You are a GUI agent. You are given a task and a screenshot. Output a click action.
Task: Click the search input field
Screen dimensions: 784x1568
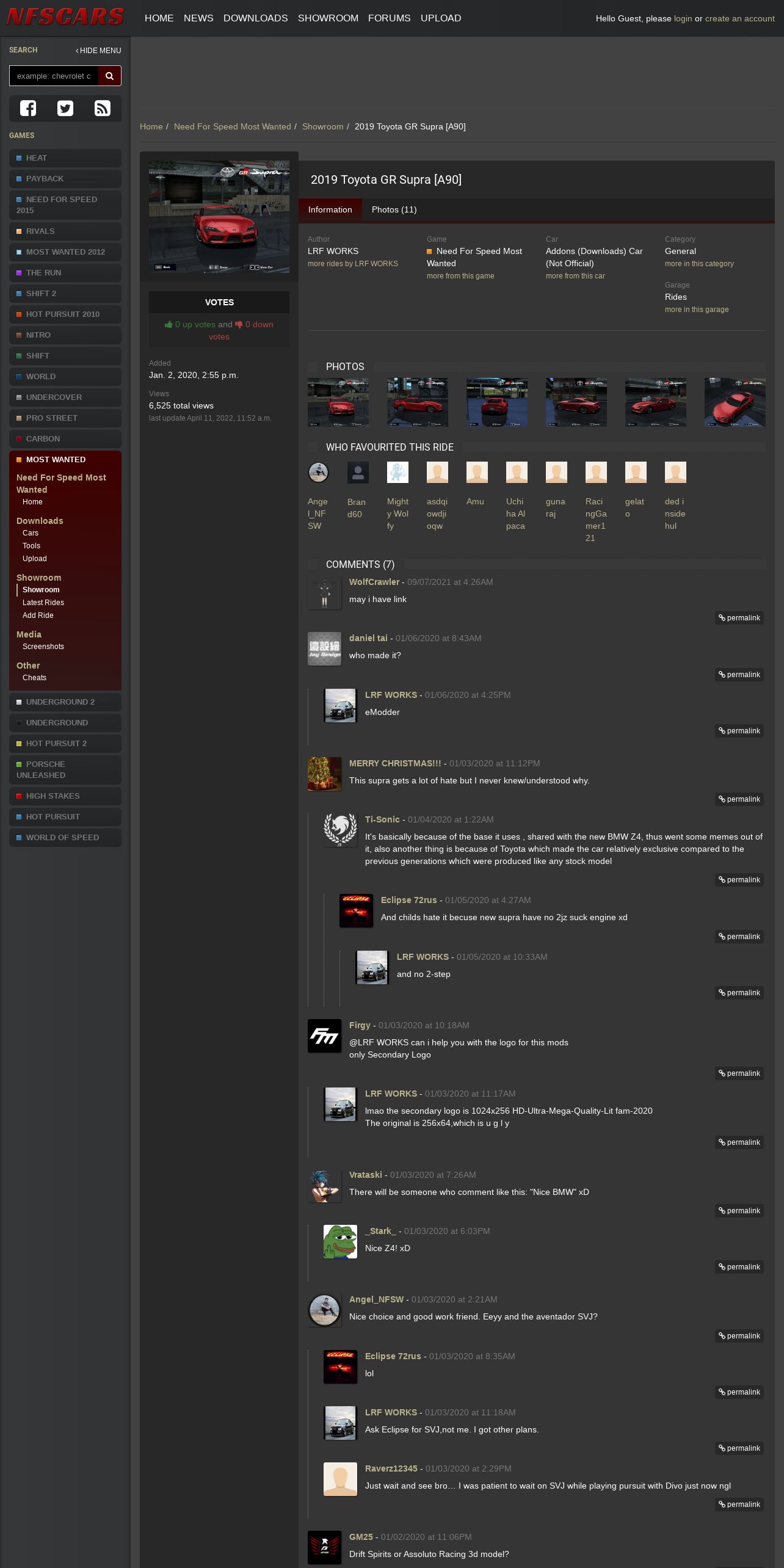point(54,76)
